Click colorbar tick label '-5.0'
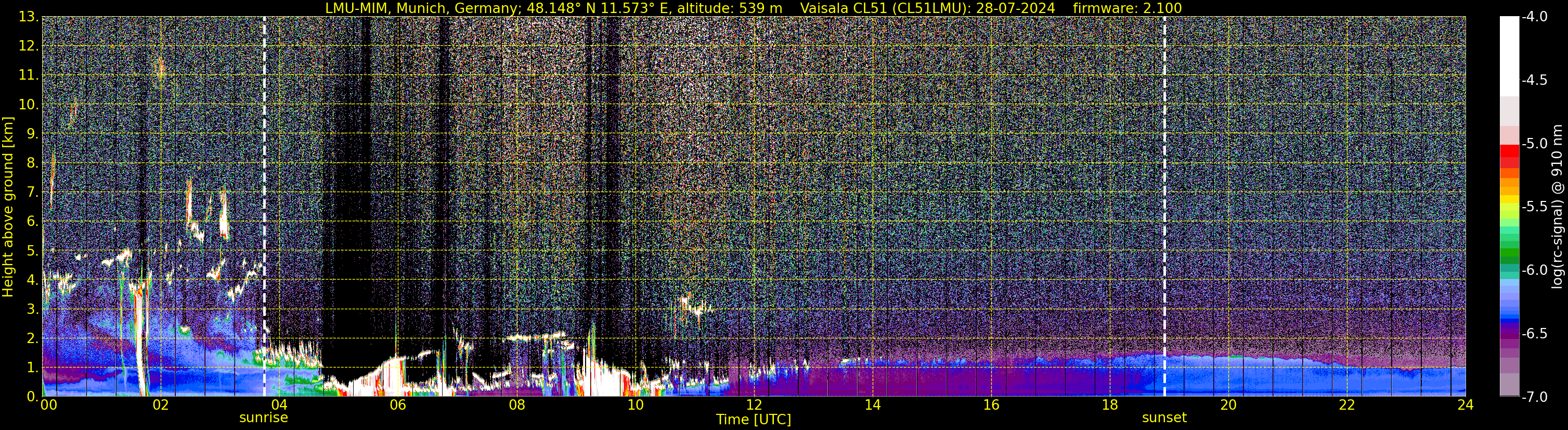 tap(1534, 144)
